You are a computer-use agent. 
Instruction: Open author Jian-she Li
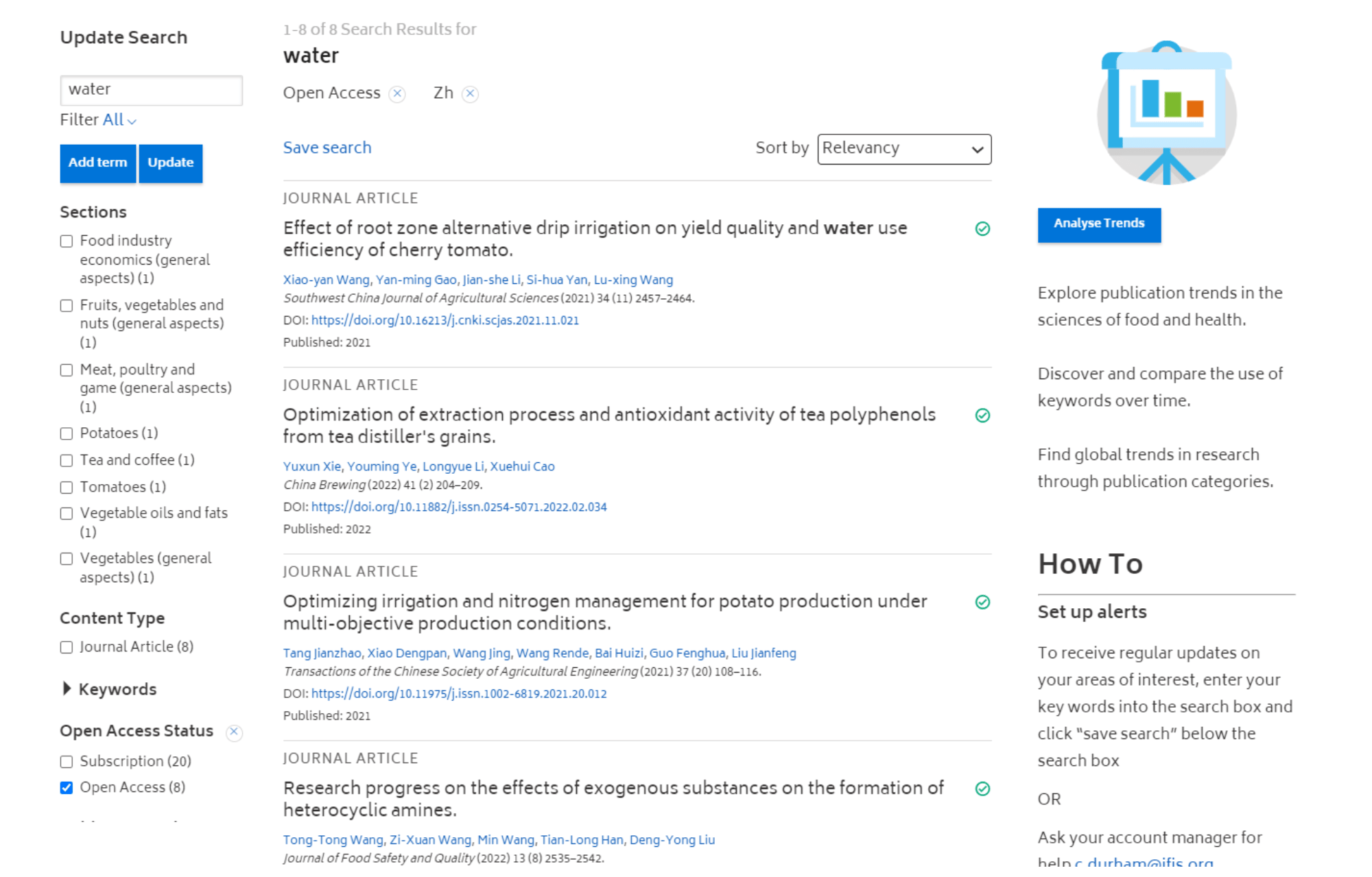click(492, 280)
